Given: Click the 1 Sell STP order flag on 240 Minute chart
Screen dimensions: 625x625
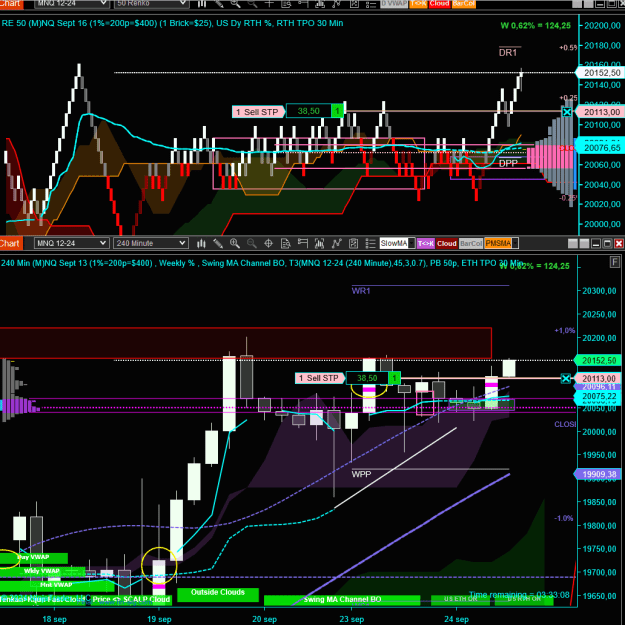Looking at the screenshot, I should click(320, 378).
